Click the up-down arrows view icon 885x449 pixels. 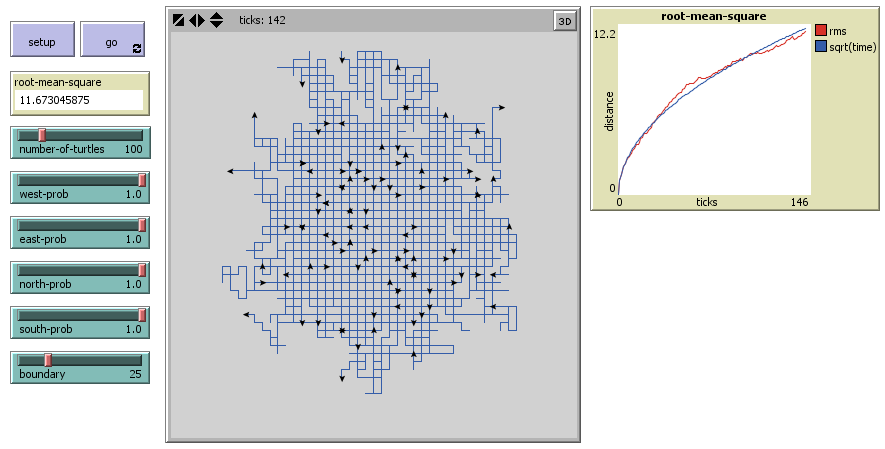point(216,20)
